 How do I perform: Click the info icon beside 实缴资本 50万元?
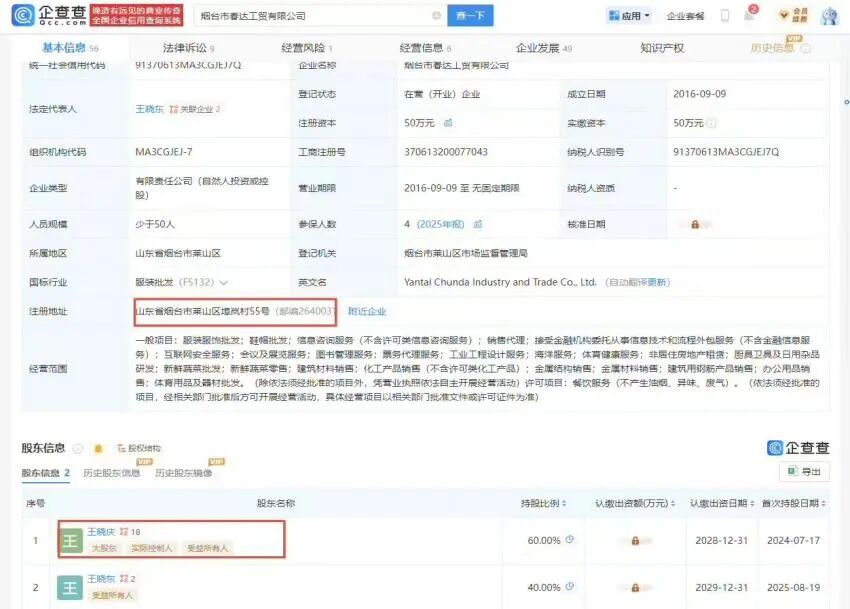711,124
